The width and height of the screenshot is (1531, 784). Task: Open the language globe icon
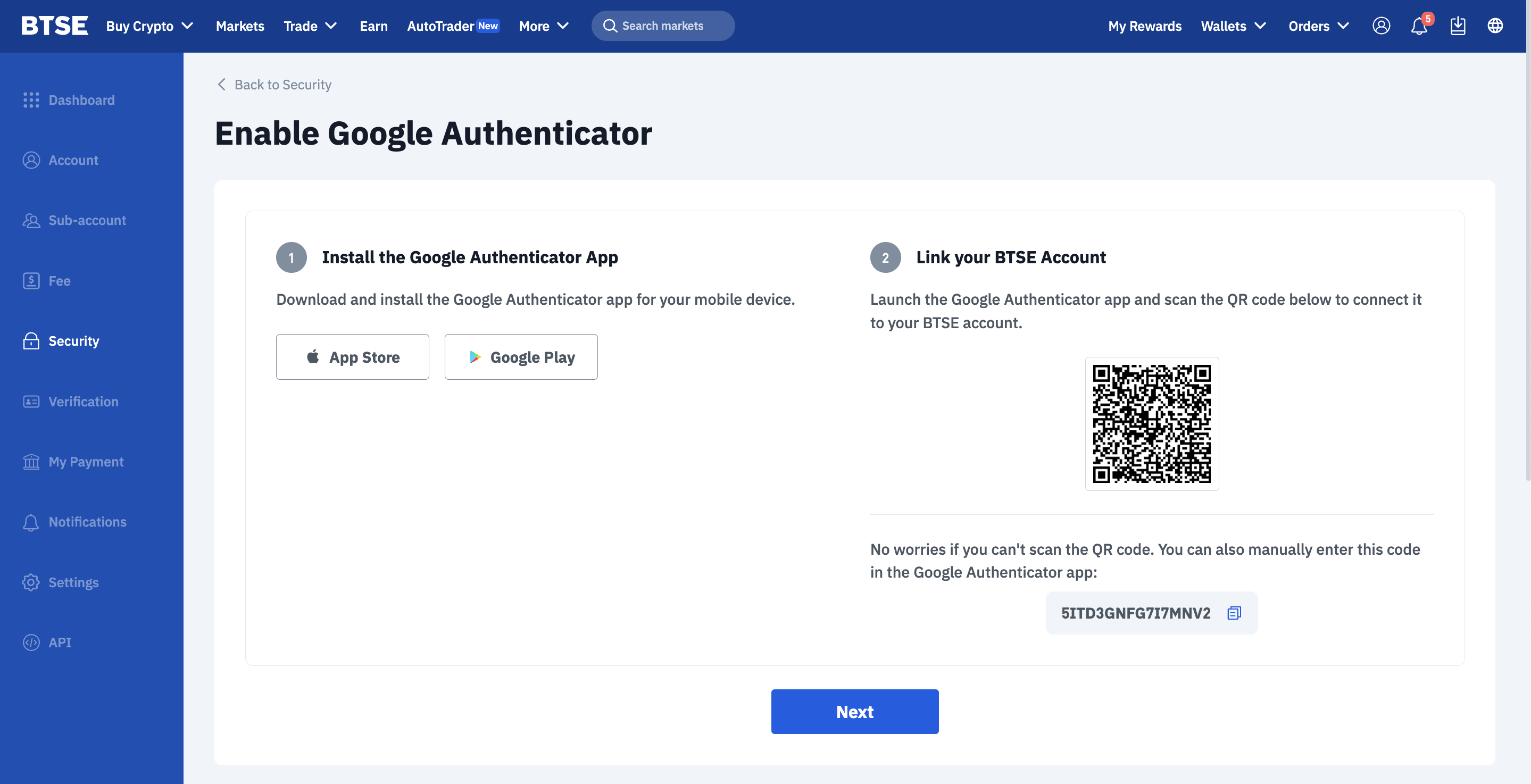coord(1495,26)
